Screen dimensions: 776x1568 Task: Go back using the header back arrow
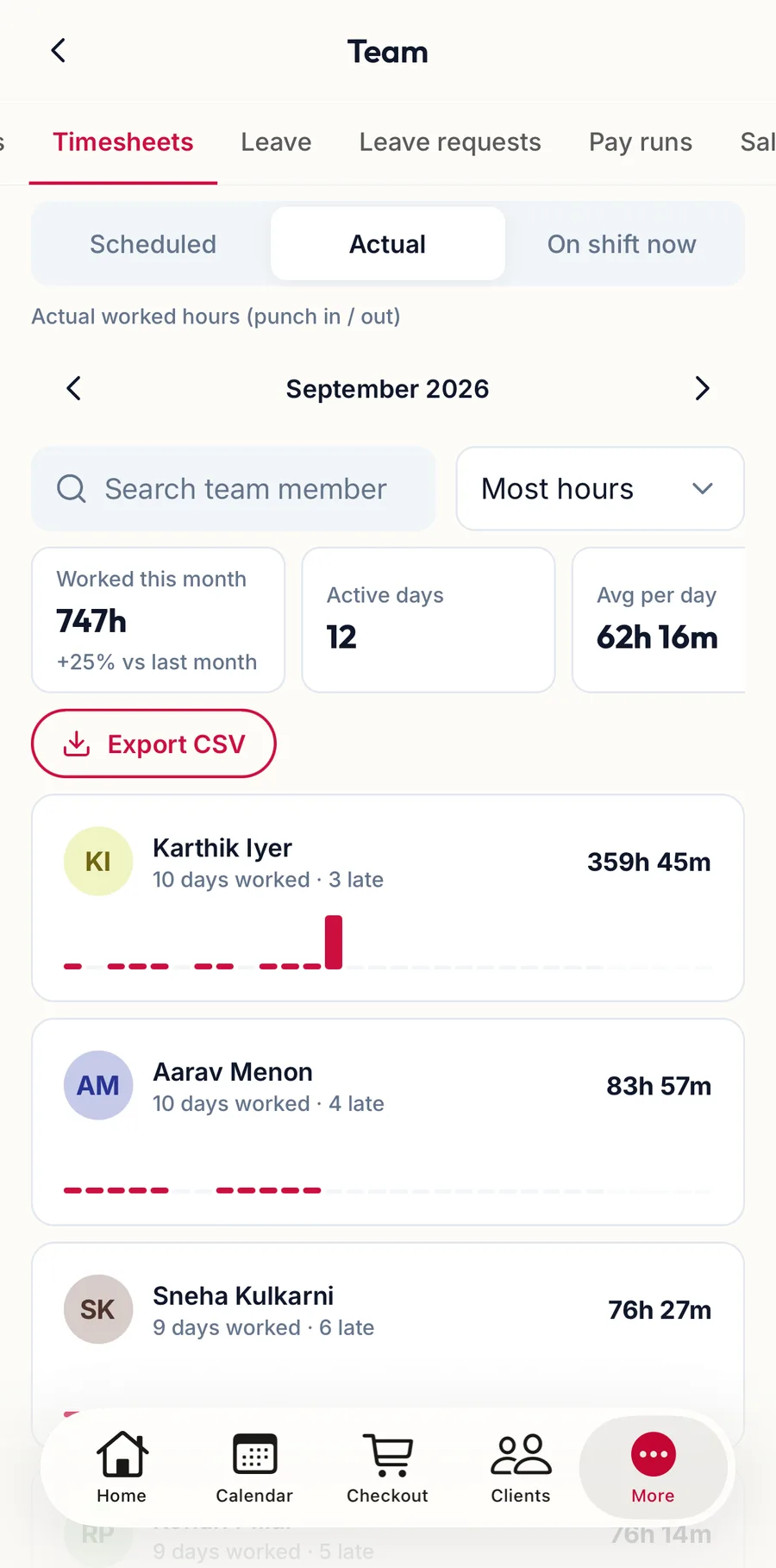click(58, 51)
